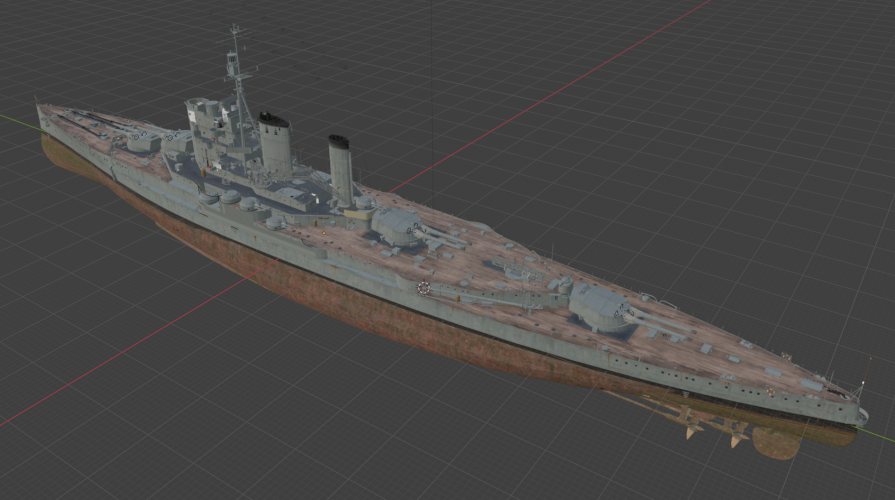This screenshot has width=895, height=500.
Task: Click the midship main gun turret
Action: pos(398,225)
